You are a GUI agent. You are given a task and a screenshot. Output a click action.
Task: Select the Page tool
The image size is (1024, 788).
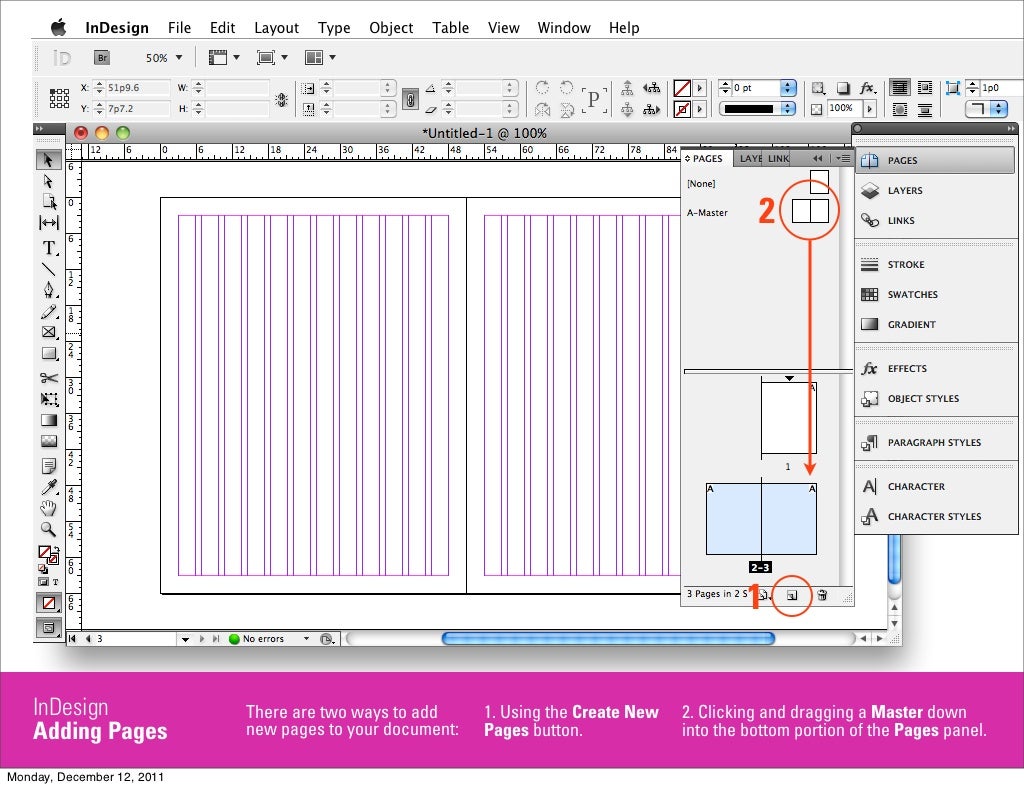(49, 202)
